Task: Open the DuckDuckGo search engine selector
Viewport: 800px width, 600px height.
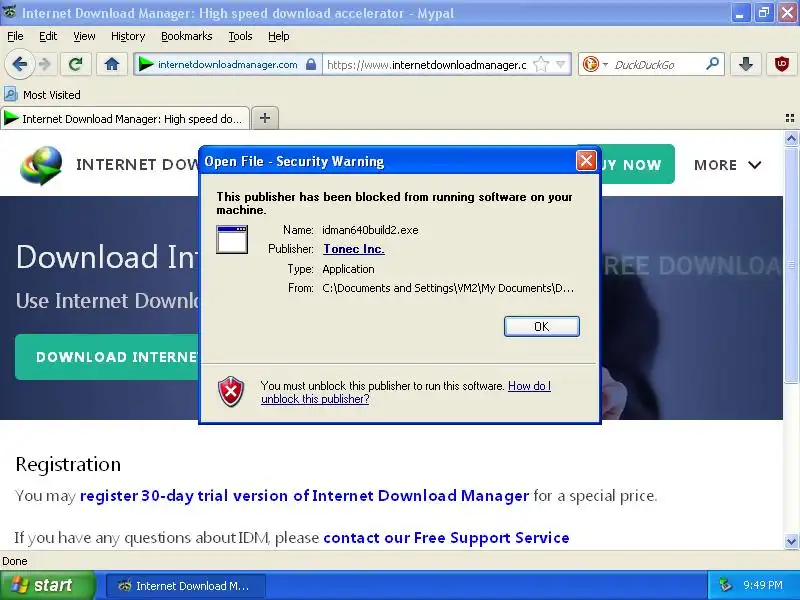Action: tap(595, 64)
